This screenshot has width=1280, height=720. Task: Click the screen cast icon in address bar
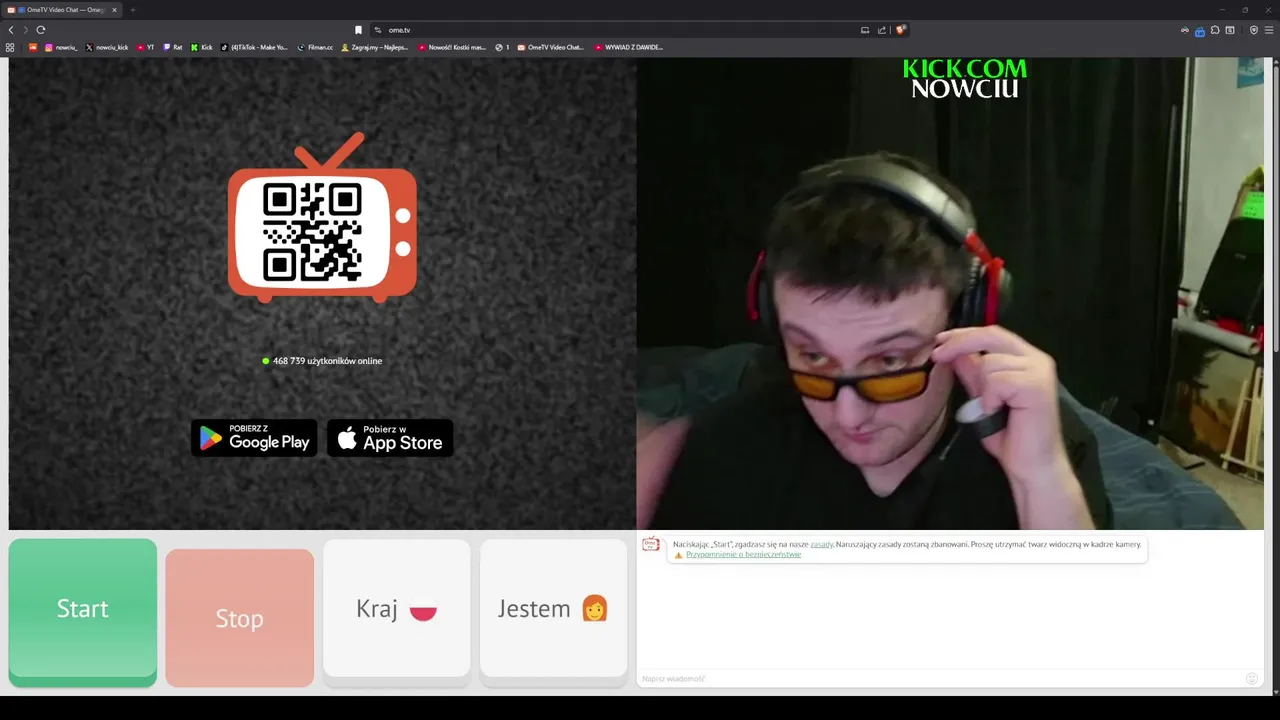click(x=865, y=30)
